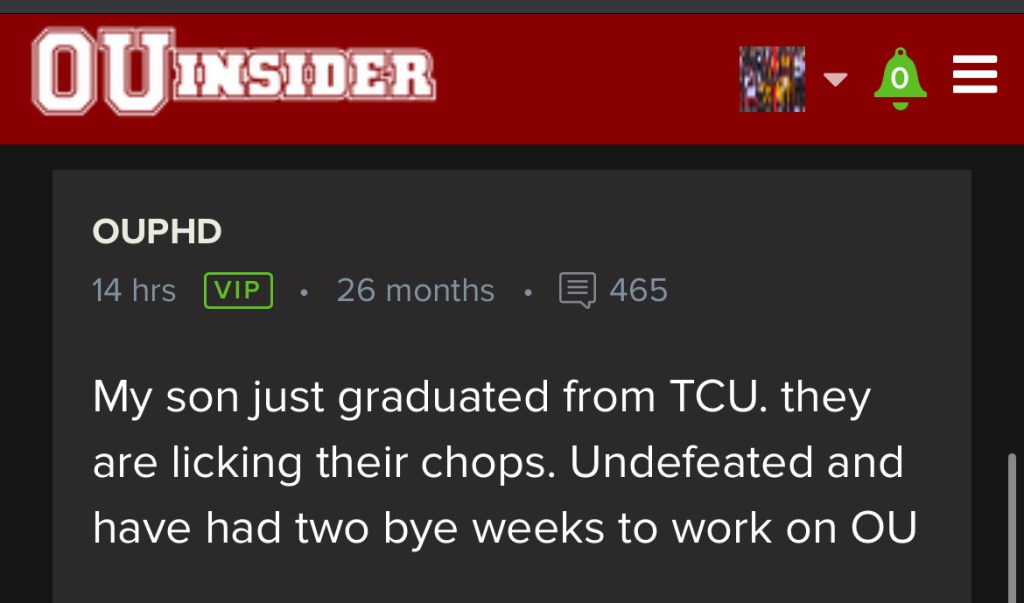Click the 14 hrs post timestamp
1024x603 pixels.
(x=134, y=290)
